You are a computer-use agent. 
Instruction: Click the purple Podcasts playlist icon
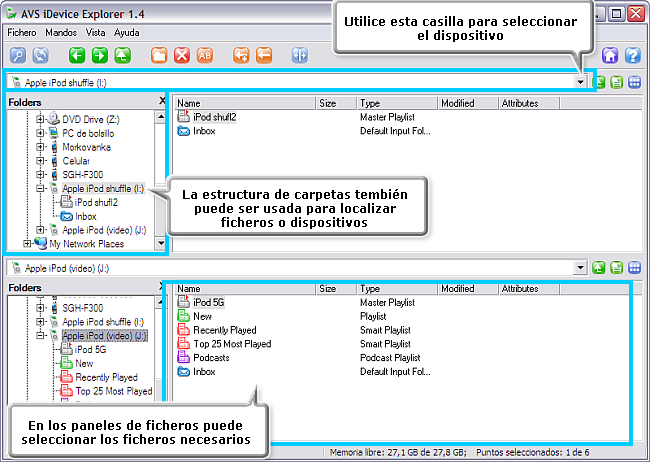coord(183,357)
